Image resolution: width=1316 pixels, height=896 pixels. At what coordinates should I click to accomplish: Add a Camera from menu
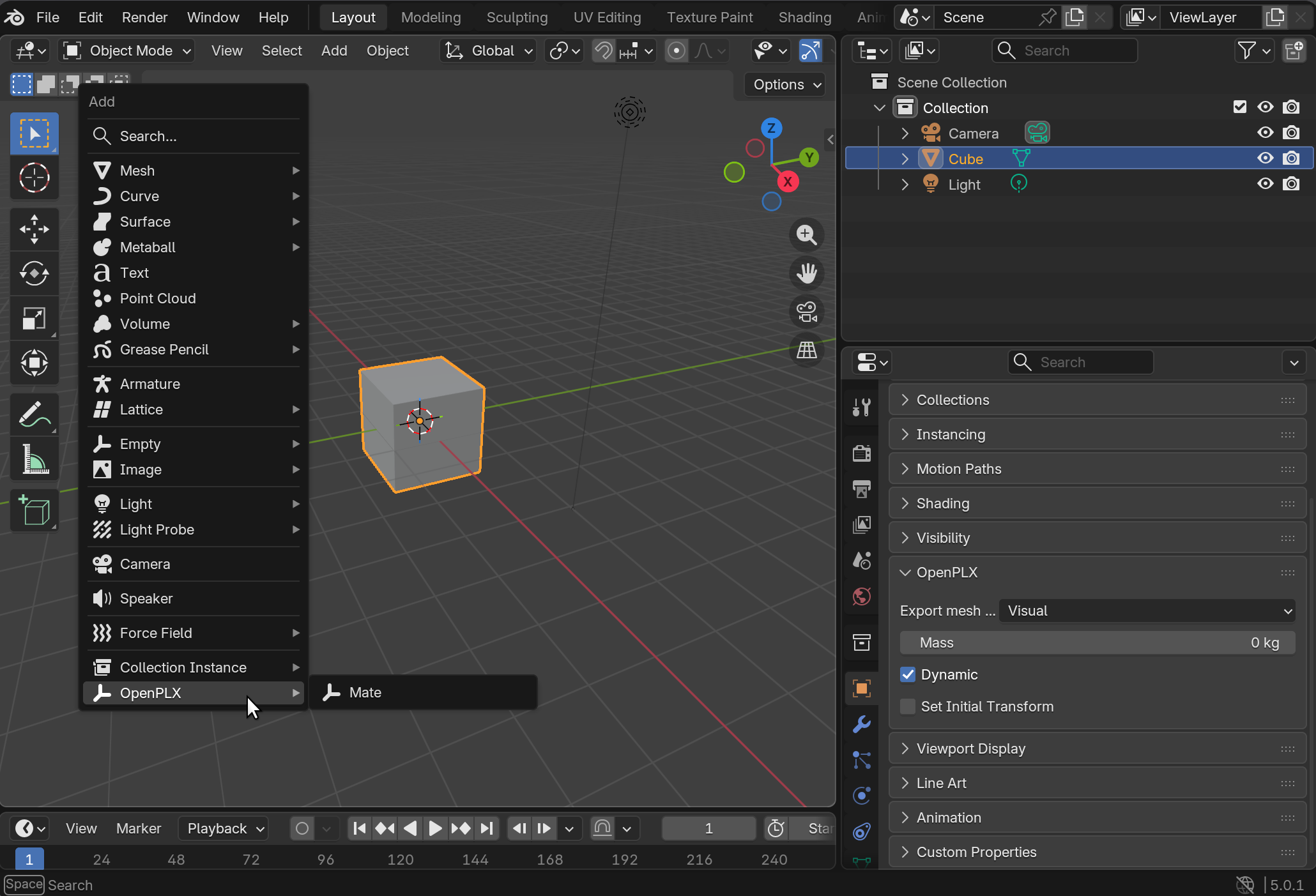click(x=194, y=564)
